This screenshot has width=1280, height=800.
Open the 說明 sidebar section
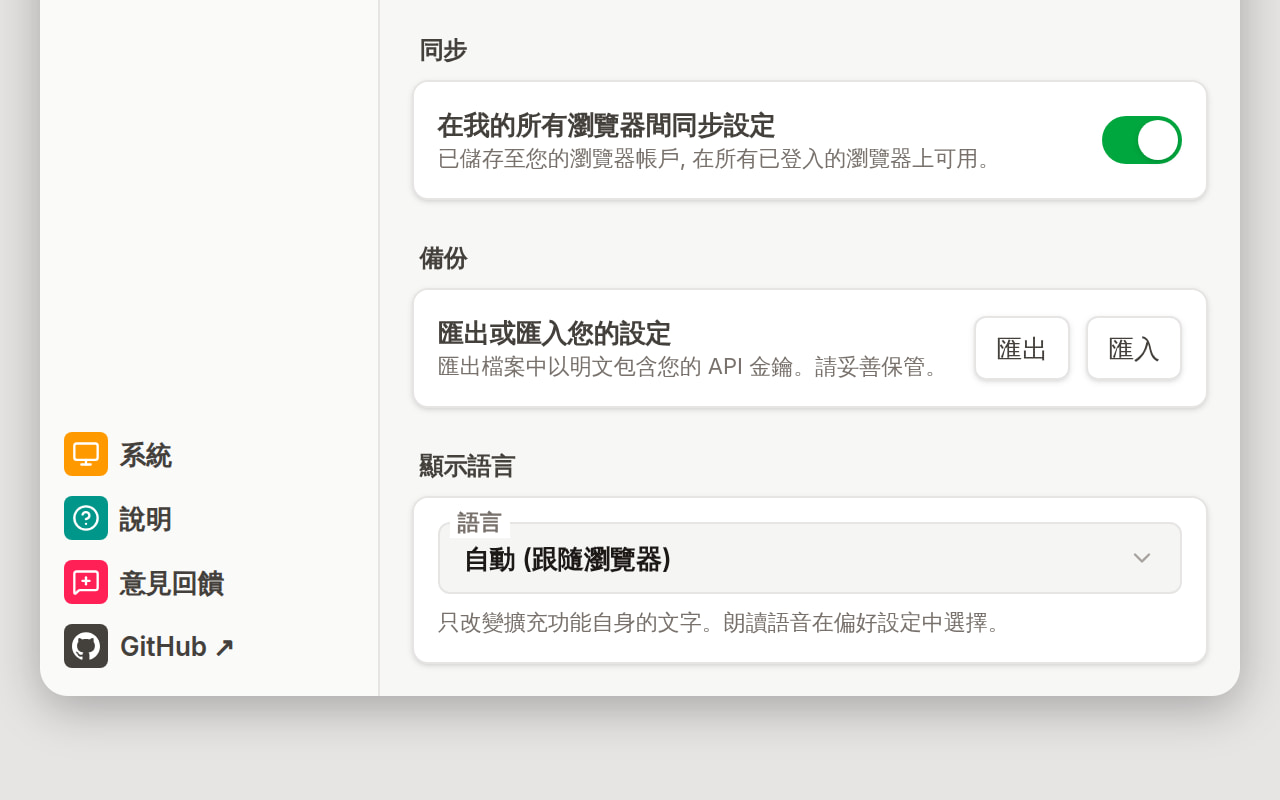point(145,519)
